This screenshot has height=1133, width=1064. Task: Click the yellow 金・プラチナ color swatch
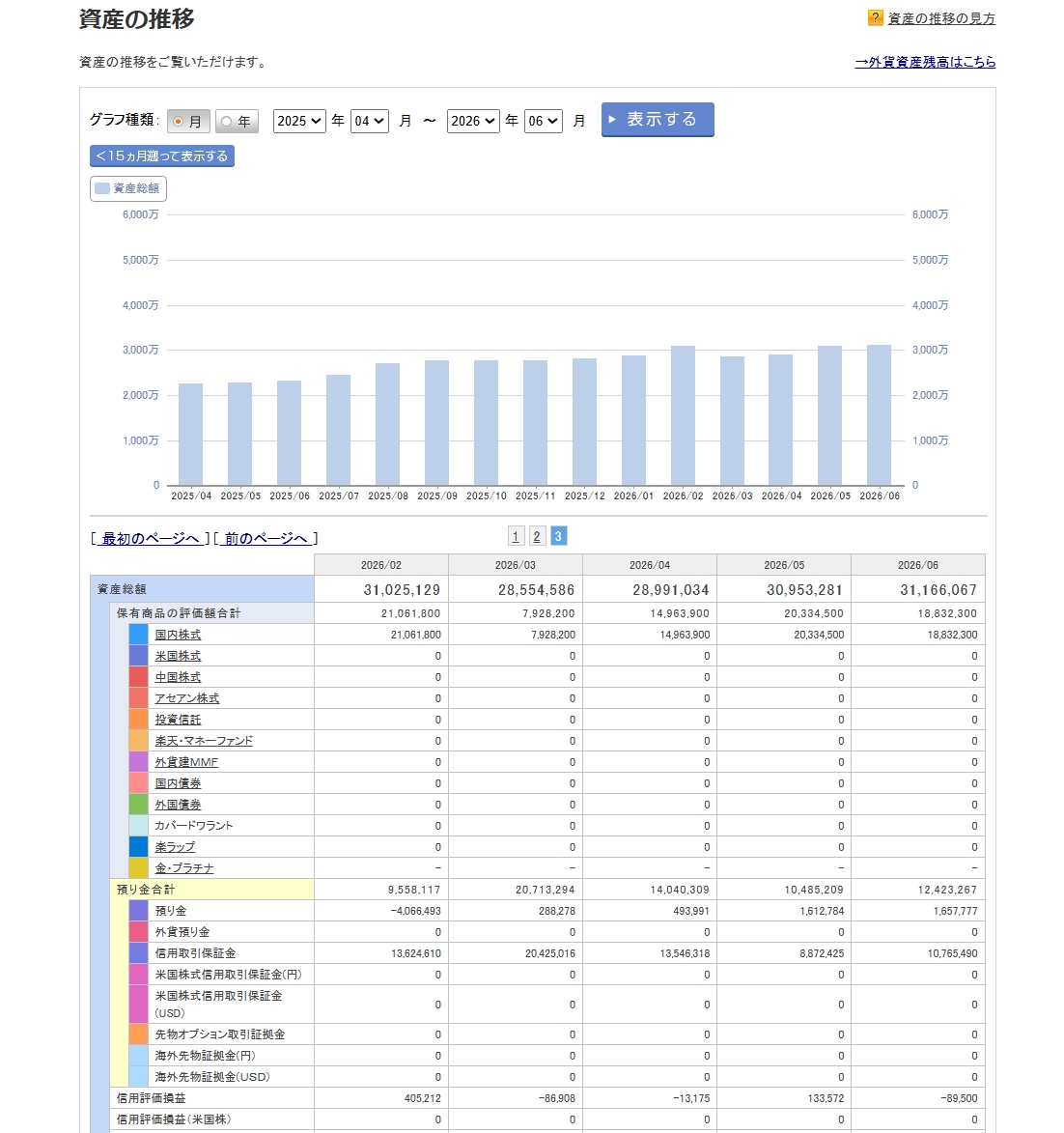(139, 867)
